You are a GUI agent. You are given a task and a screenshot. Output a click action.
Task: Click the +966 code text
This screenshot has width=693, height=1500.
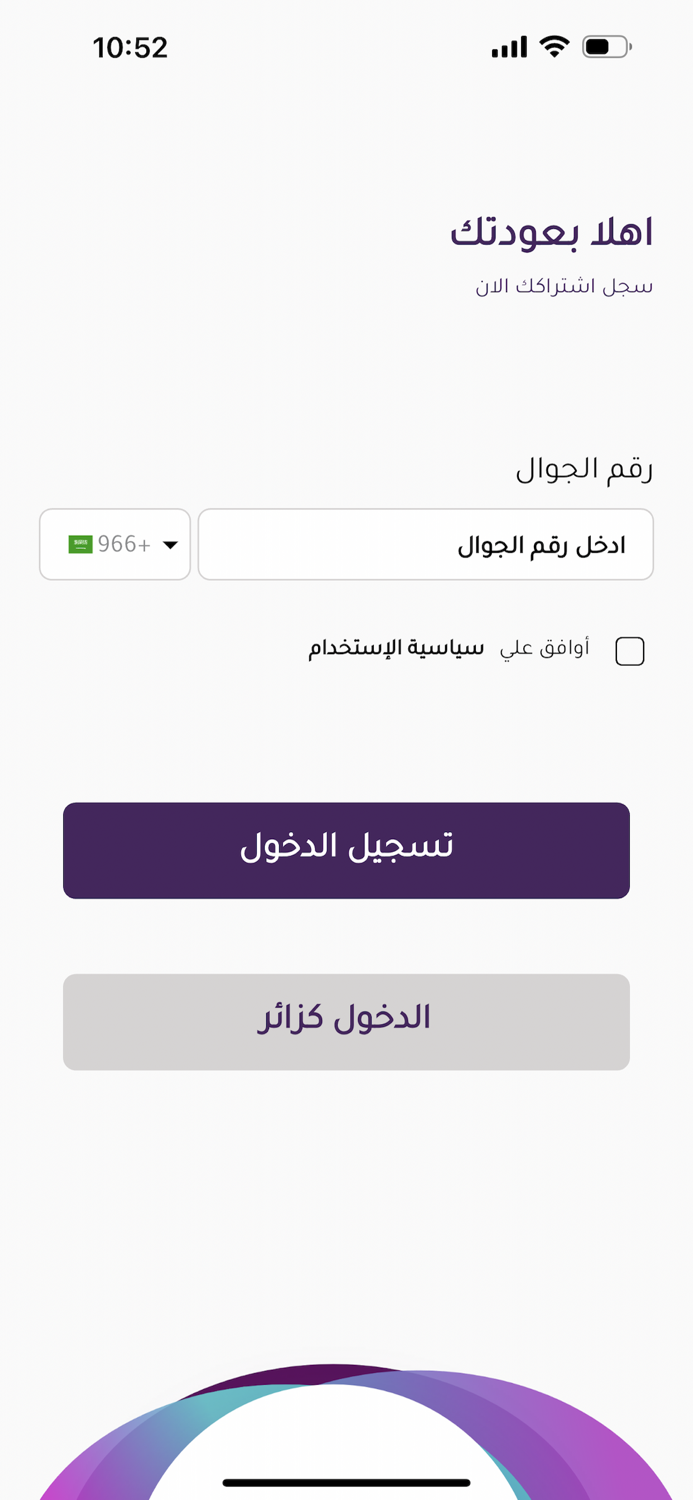(124, 544)
